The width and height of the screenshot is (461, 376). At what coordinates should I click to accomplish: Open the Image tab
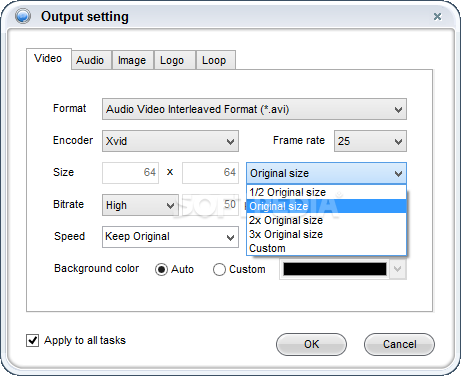pos(132,60)
